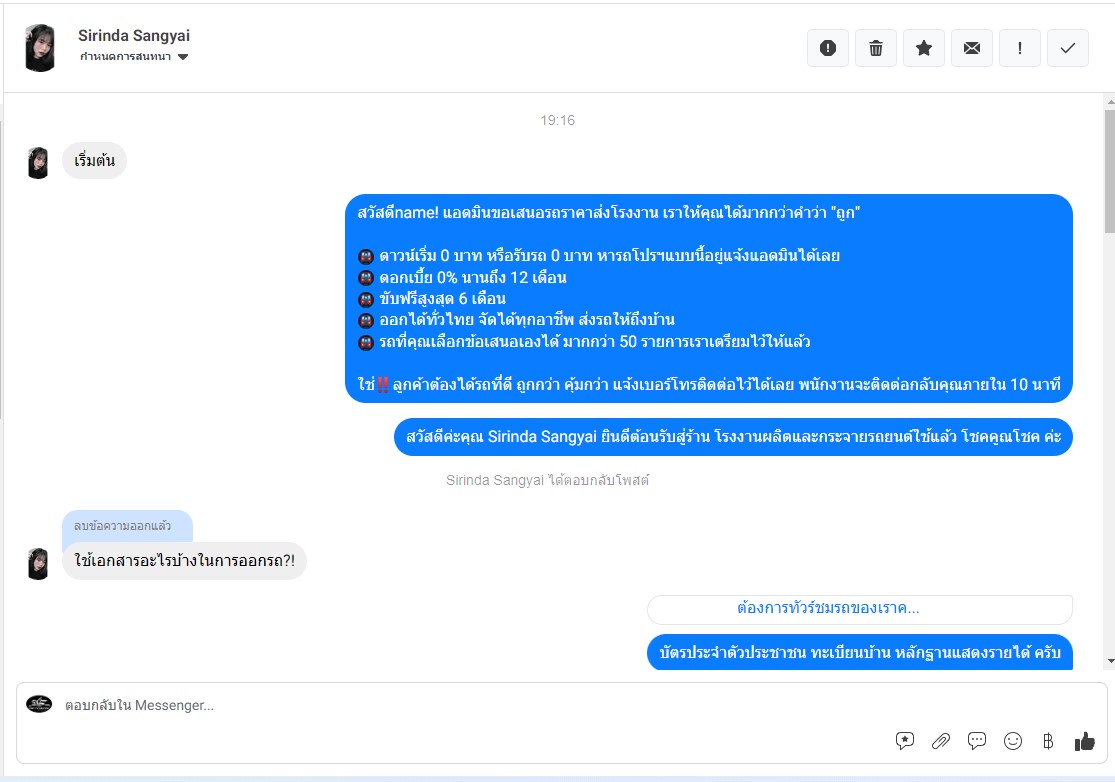This screenshot has width=1115, height=782.
Task: Open saved replies speech bubble star icon
Action: click(905, 741)
